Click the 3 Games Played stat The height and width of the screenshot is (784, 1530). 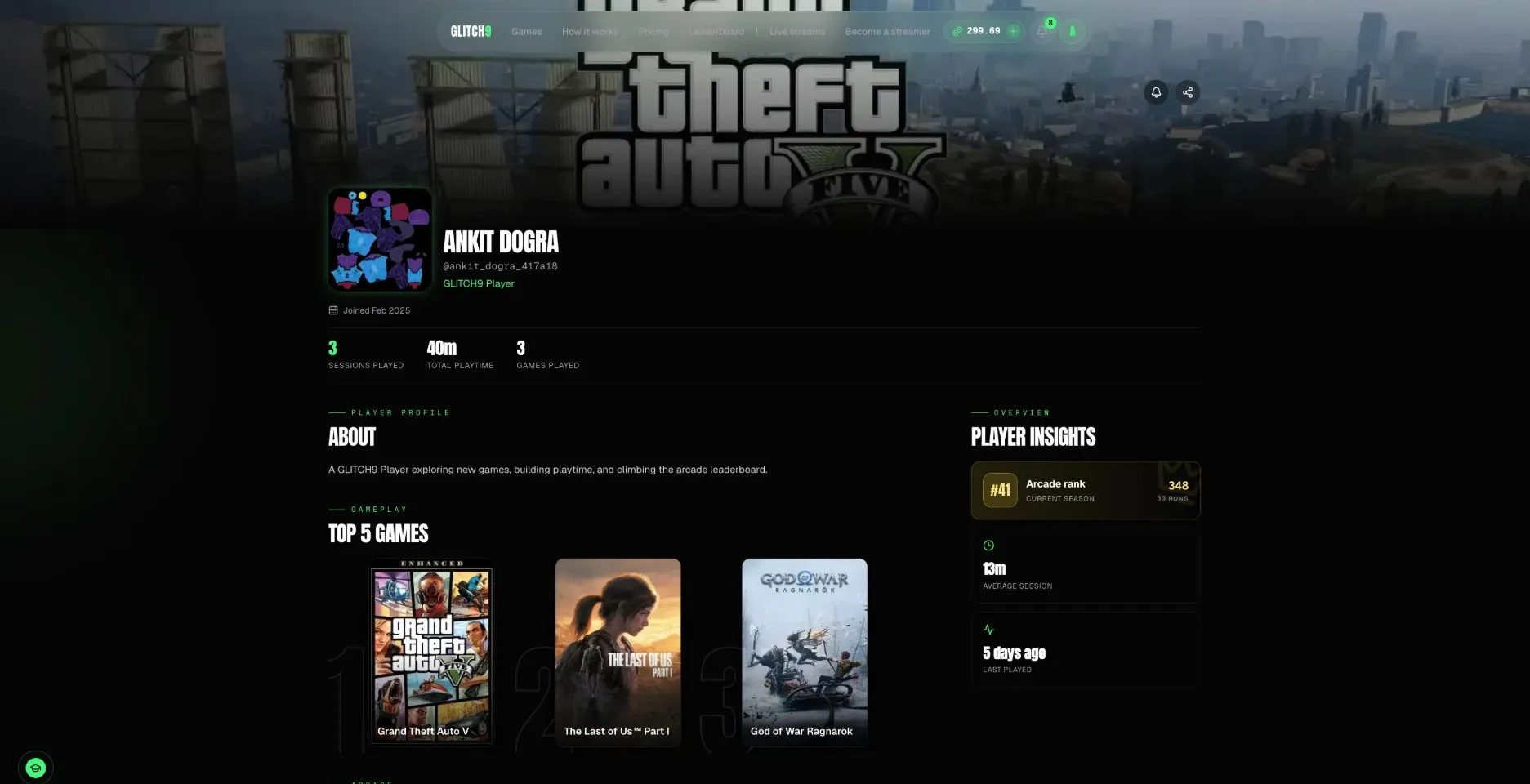click(x=547, y=354)
